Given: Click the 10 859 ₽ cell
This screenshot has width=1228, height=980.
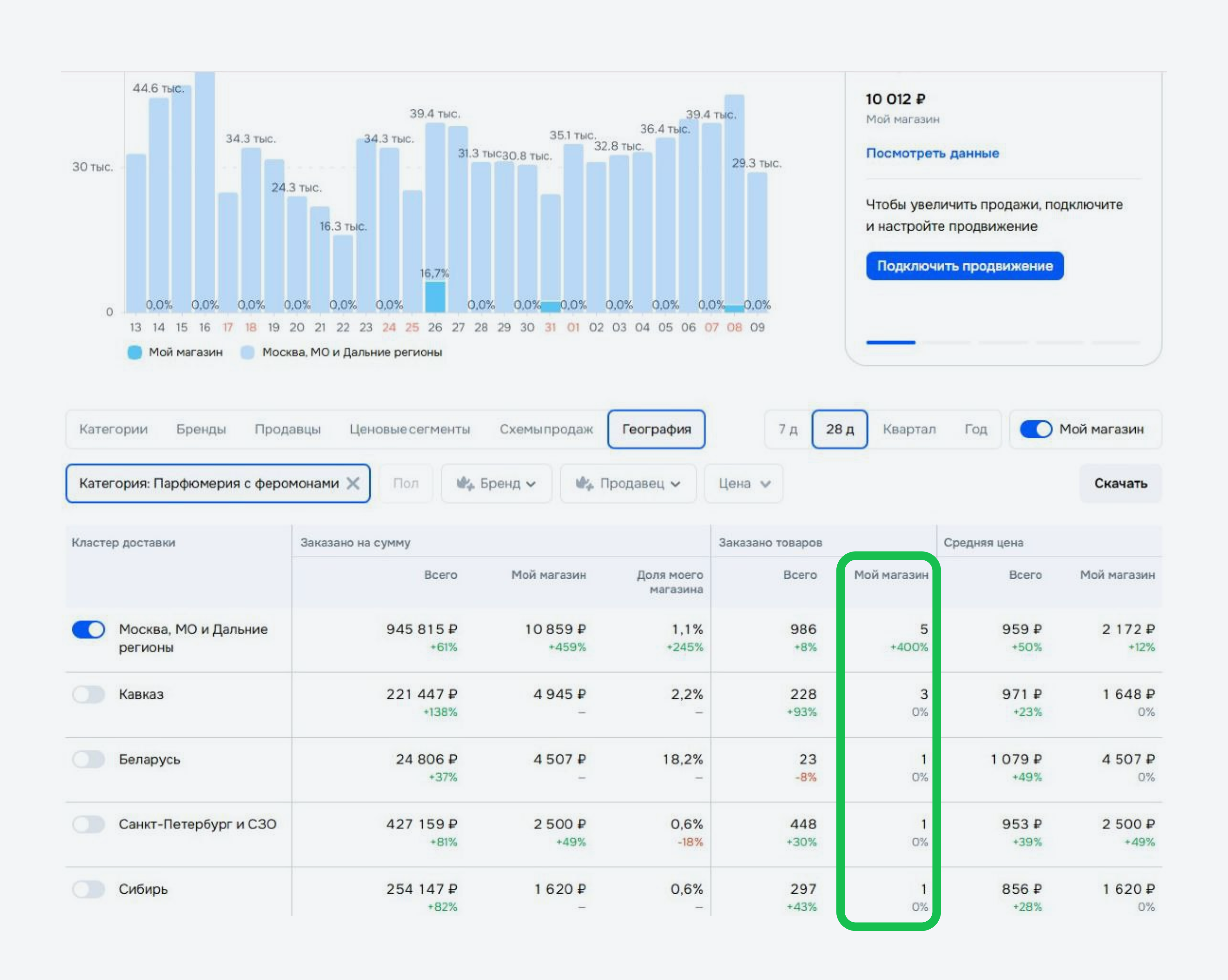Looking at the screenshot, I should point(555,629).
